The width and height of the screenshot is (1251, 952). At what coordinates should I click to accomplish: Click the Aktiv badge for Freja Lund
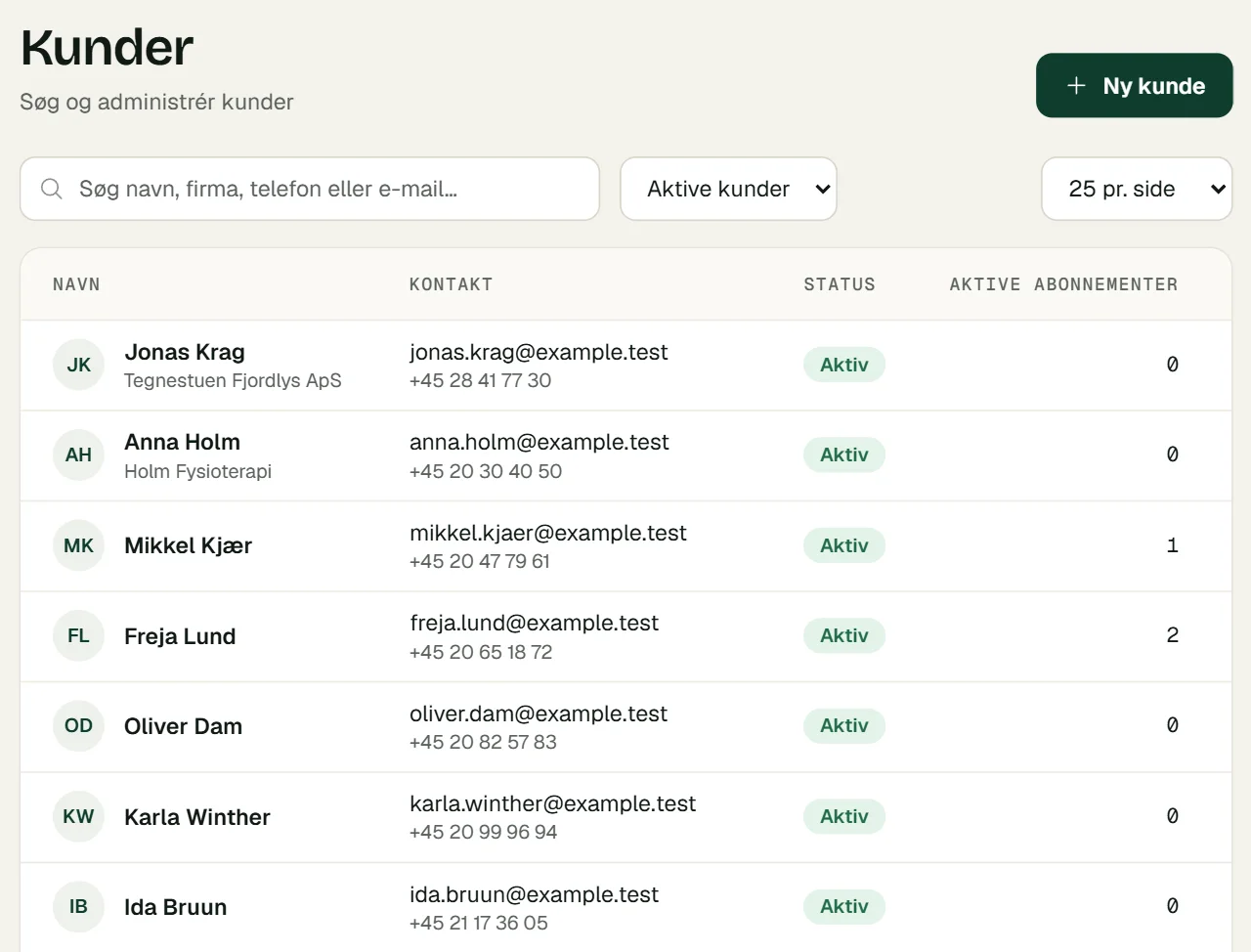pyautogui.click(x=844, y=635)
